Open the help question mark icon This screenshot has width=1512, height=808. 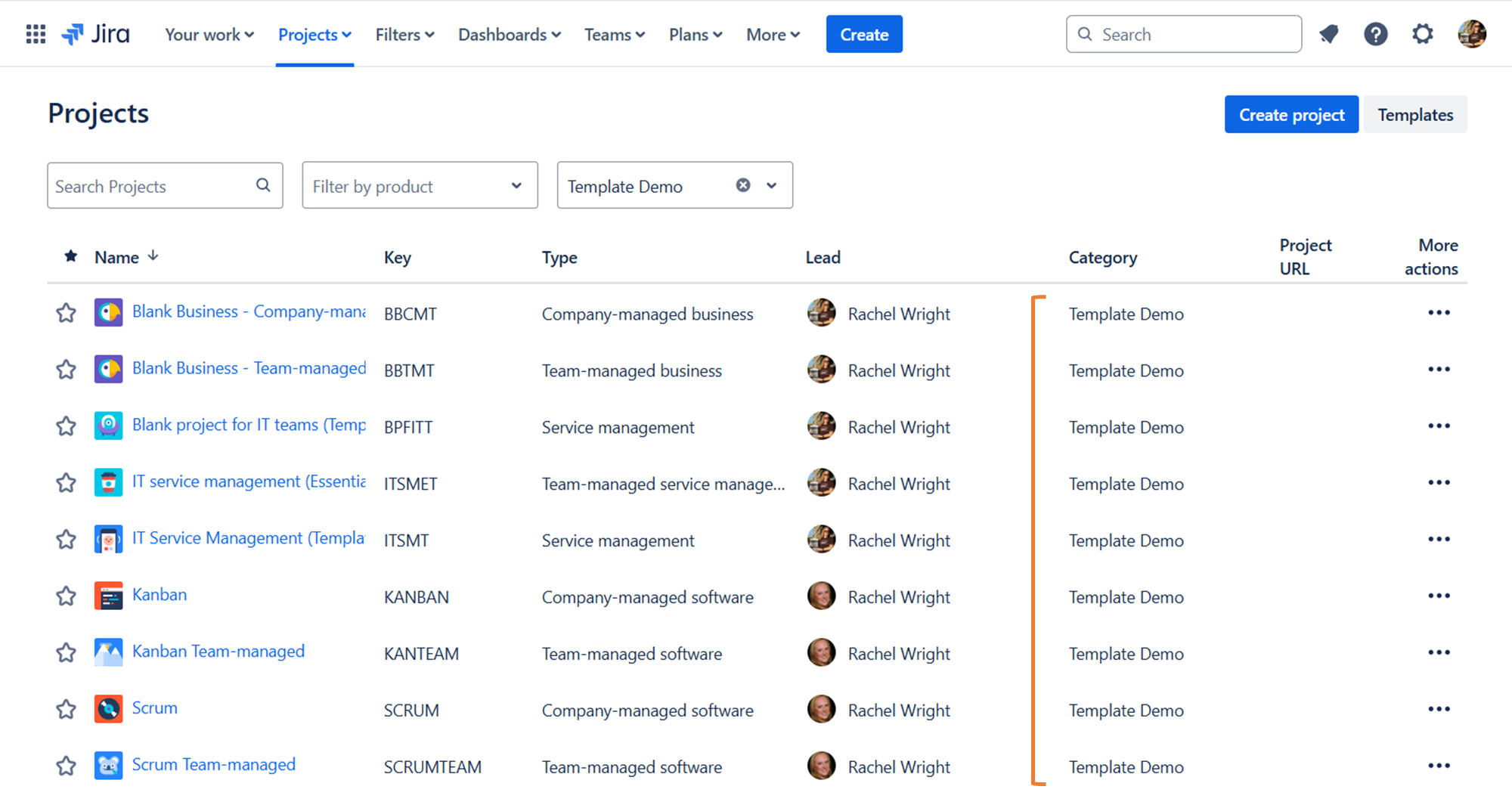tap(1376, 33)
